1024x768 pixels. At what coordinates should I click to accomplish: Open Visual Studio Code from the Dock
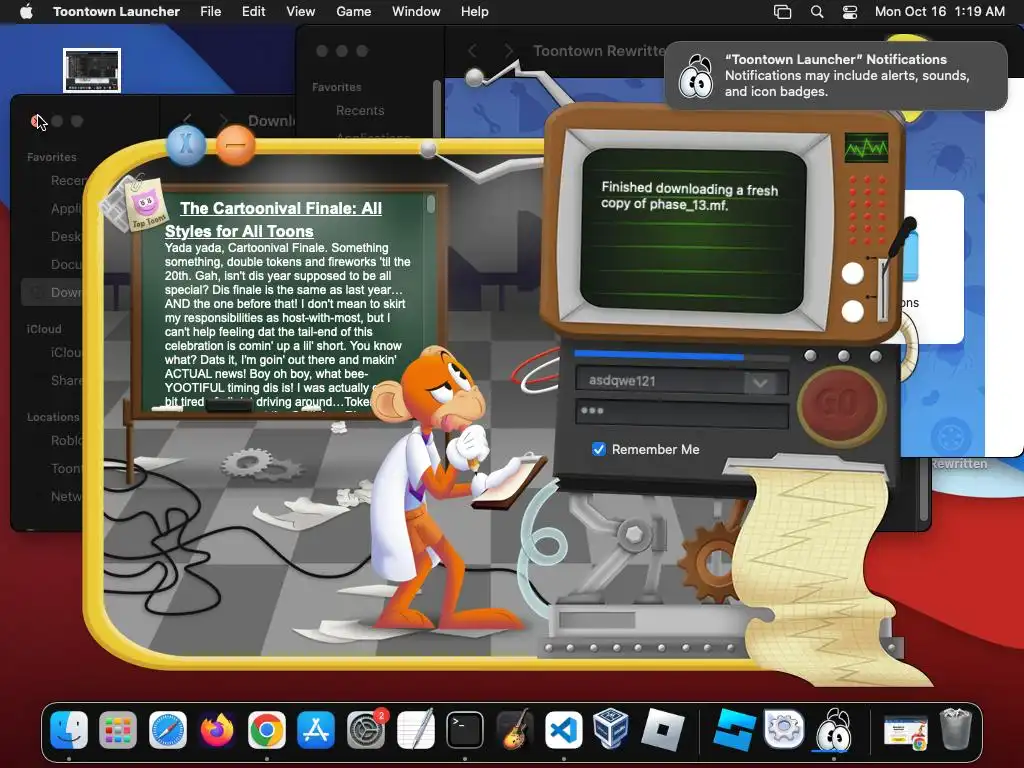[x=564, y=729]
